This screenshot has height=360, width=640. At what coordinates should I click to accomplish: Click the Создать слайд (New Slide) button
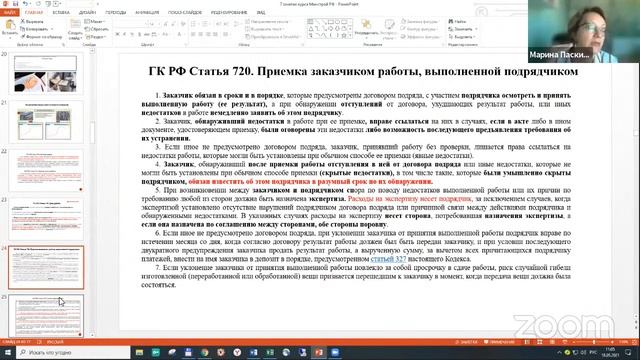coord(75,29)
